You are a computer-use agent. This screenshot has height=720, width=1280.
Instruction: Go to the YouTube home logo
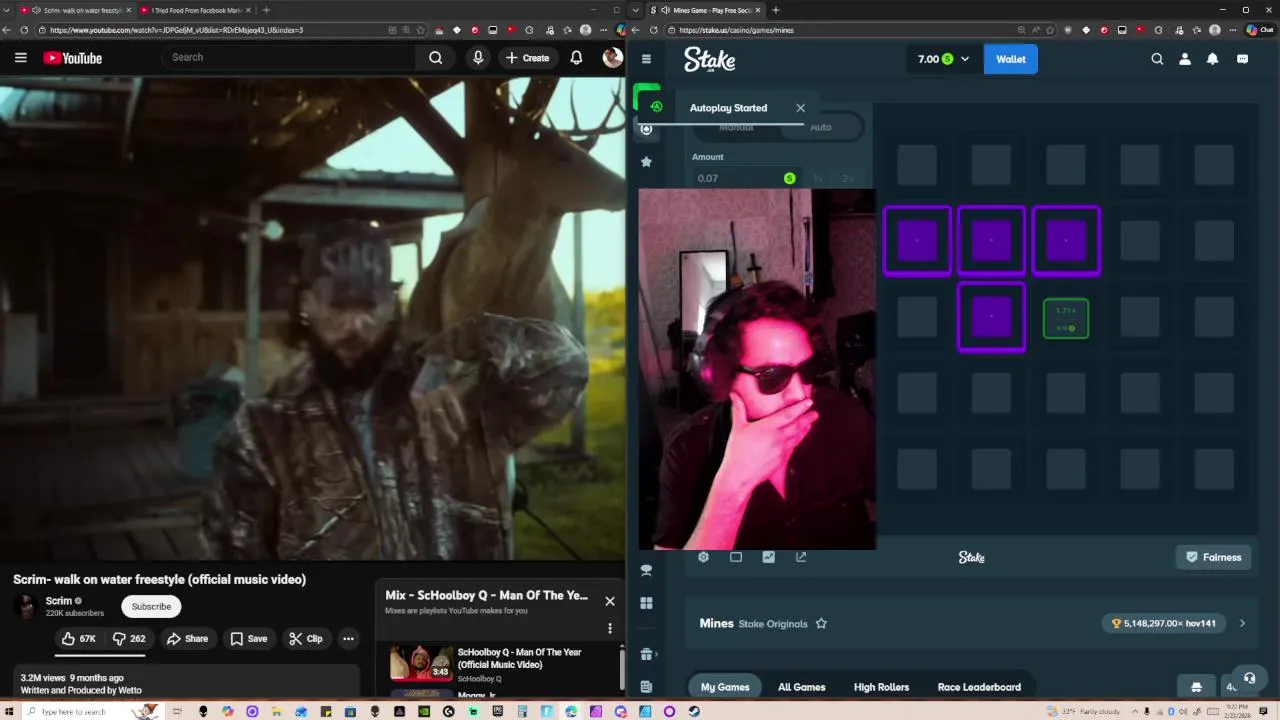(x=72, y=58)
